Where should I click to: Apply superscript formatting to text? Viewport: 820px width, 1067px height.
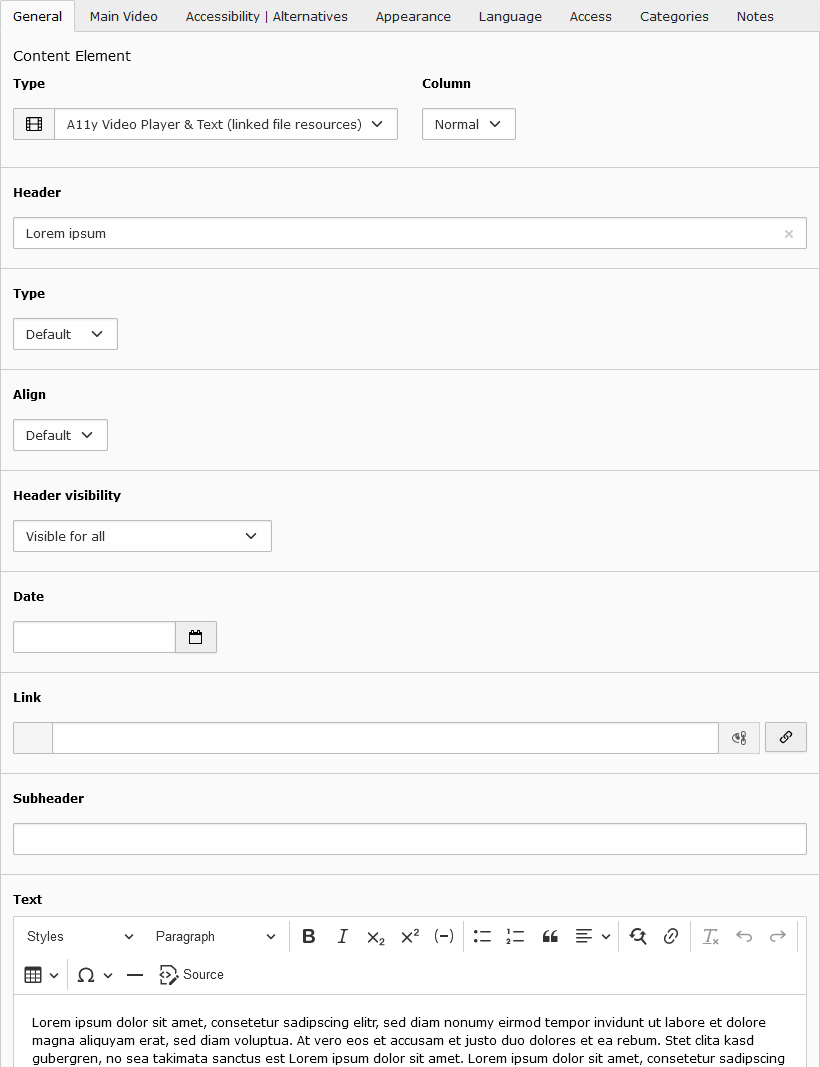pyautogui.click(x=408, y=936)
